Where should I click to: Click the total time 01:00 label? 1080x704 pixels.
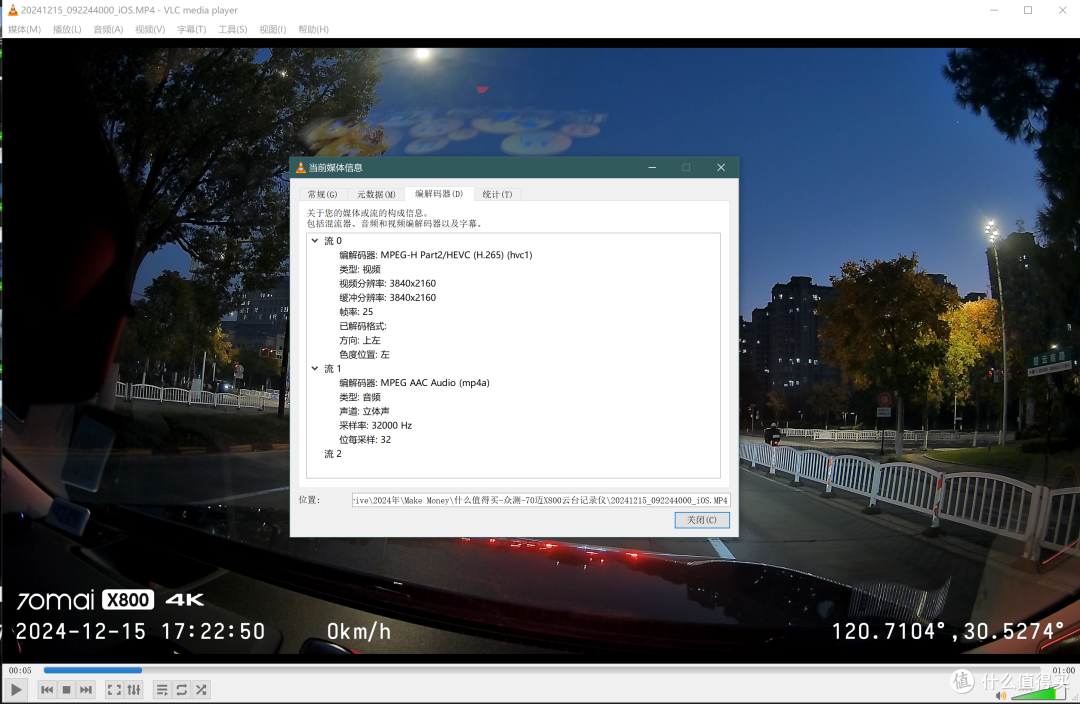coord(1063,670)
